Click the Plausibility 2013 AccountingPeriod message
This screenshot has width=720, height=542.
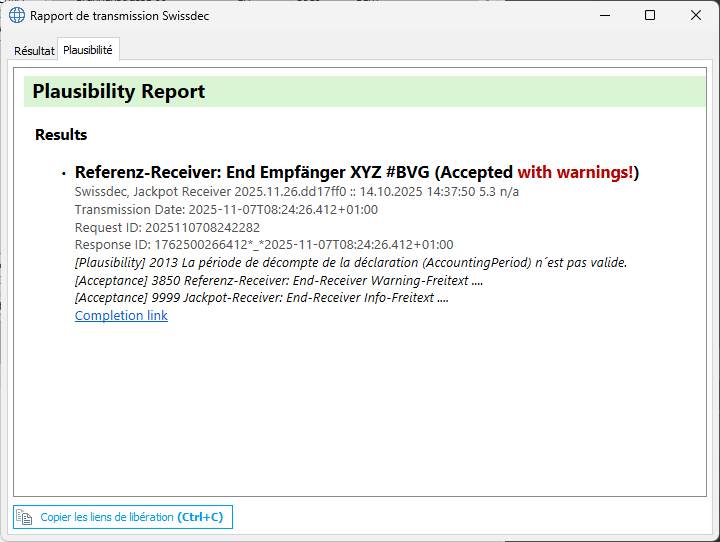[350, 263]
